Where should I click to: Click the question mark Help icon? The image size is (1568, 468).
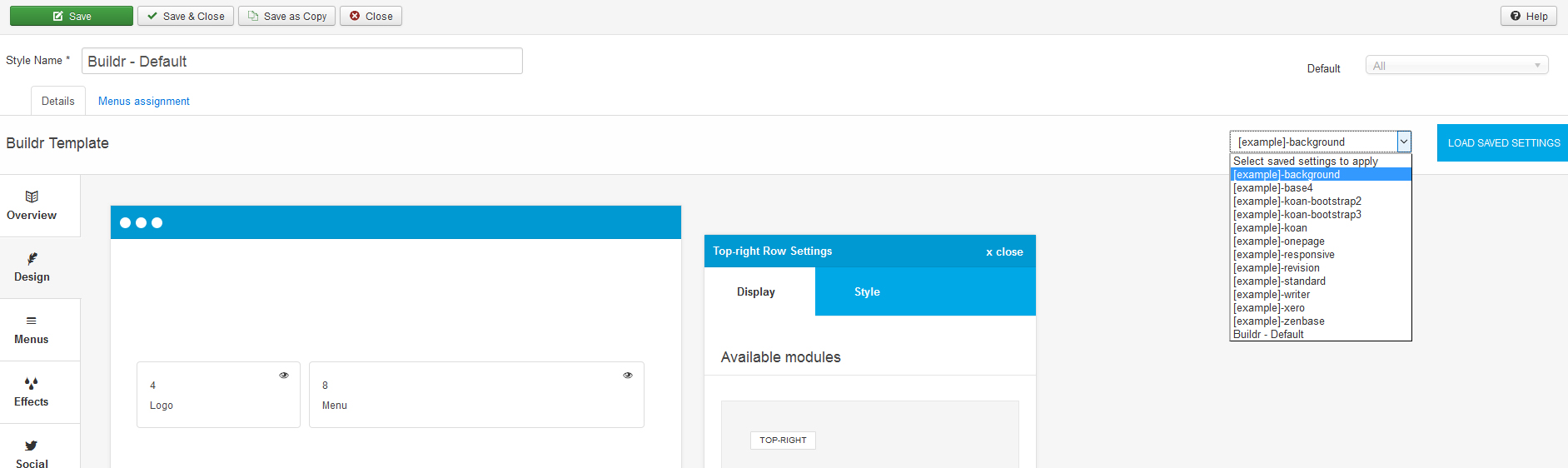(1516, 16)
